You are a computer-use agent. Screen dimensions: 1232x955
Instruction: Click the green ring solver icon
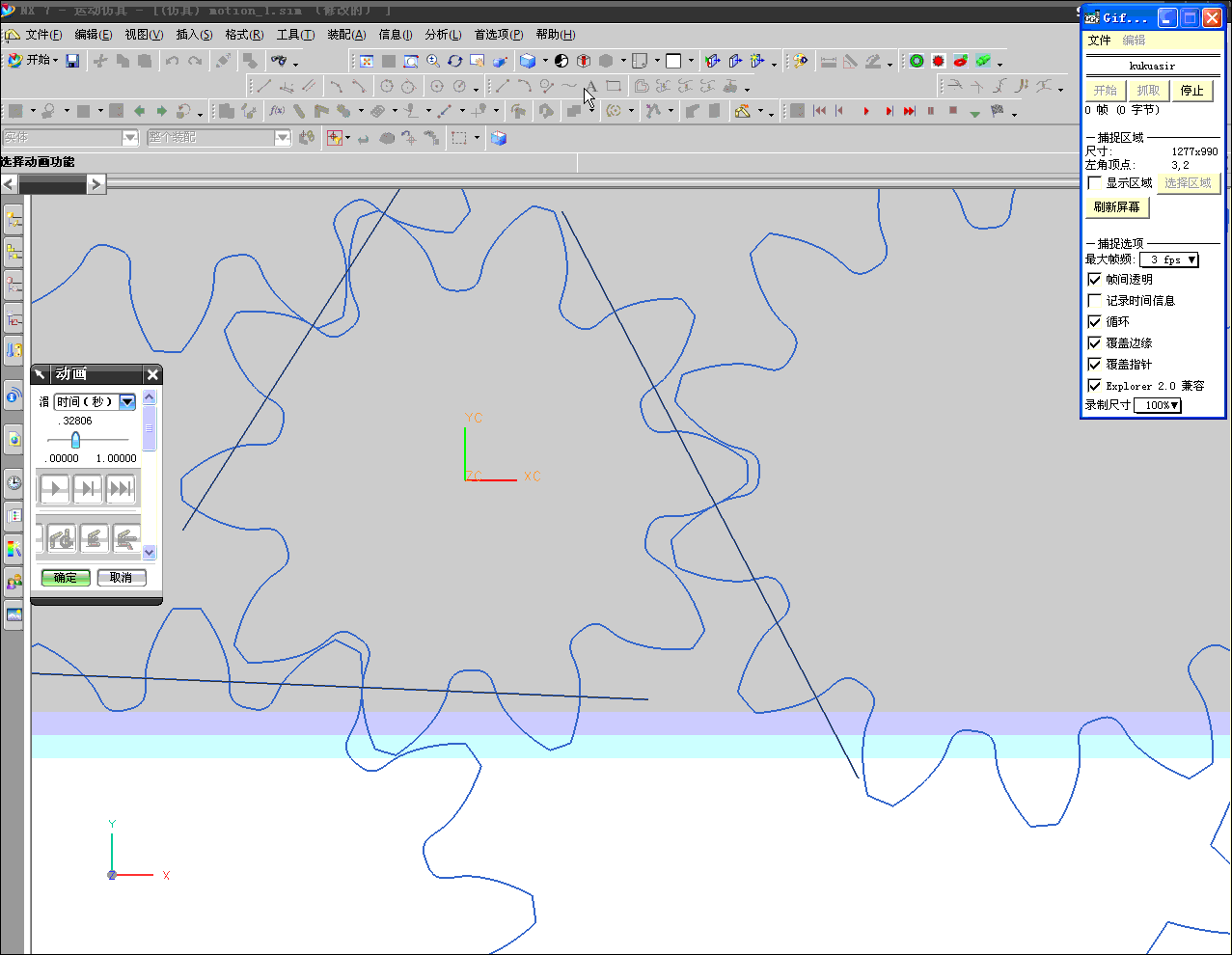coord(917,61)
